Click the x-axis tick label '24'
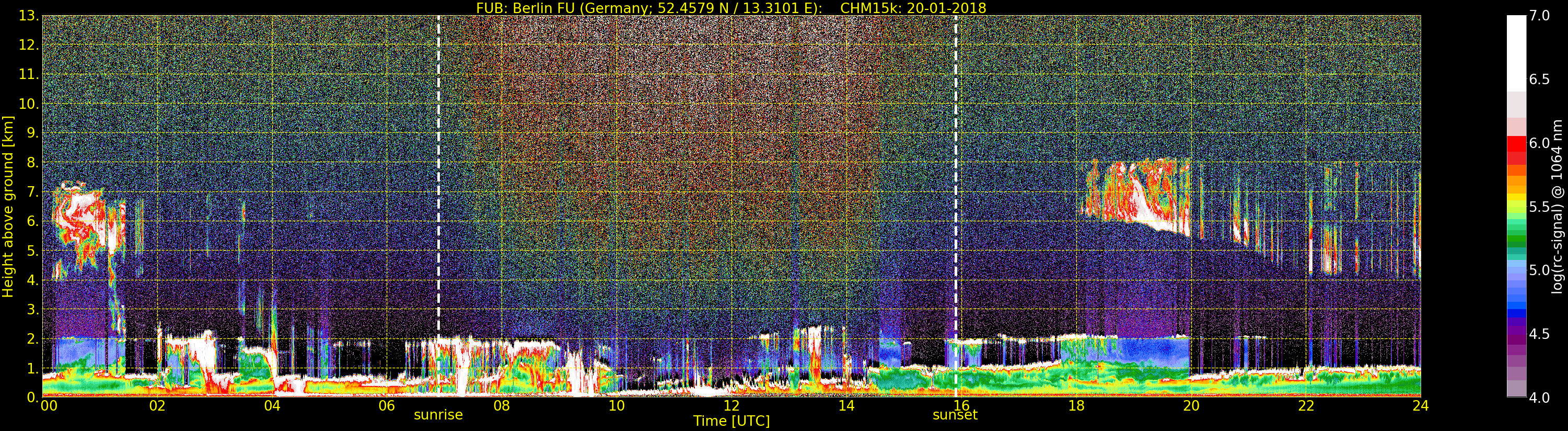Image resolution: width=1568 pixels, height=431 pixels. (1420, 405)
